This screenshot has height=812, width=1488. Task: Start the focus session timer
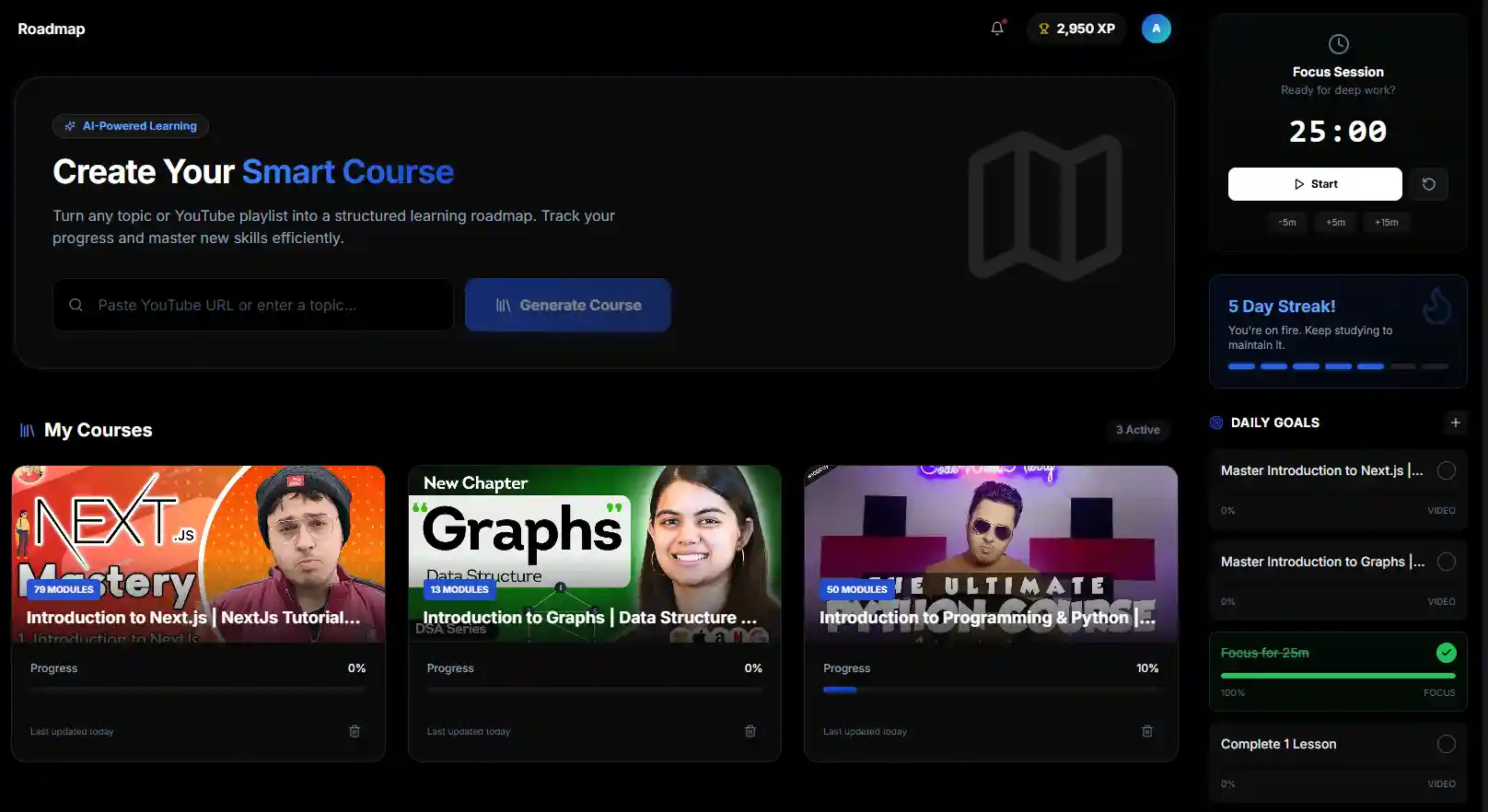pyautogui.click(x=1315, y=184)
